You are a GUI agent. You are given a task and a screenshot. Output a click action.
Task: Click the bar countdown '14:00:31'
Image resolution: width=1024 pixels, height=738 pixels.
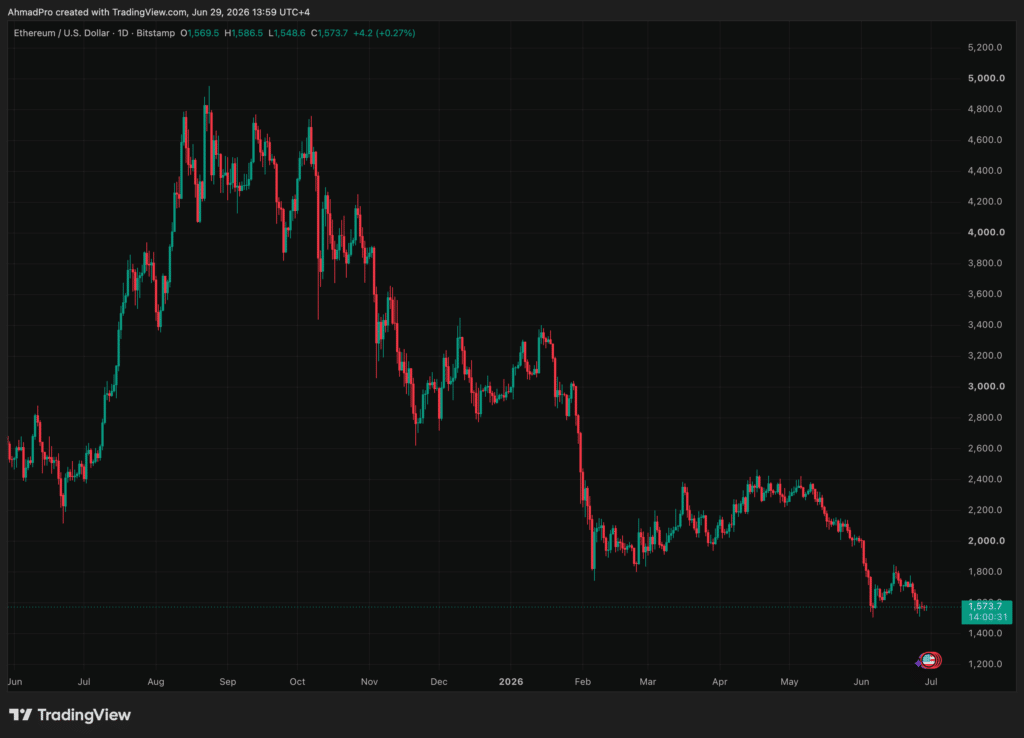[x=987, y=617]
